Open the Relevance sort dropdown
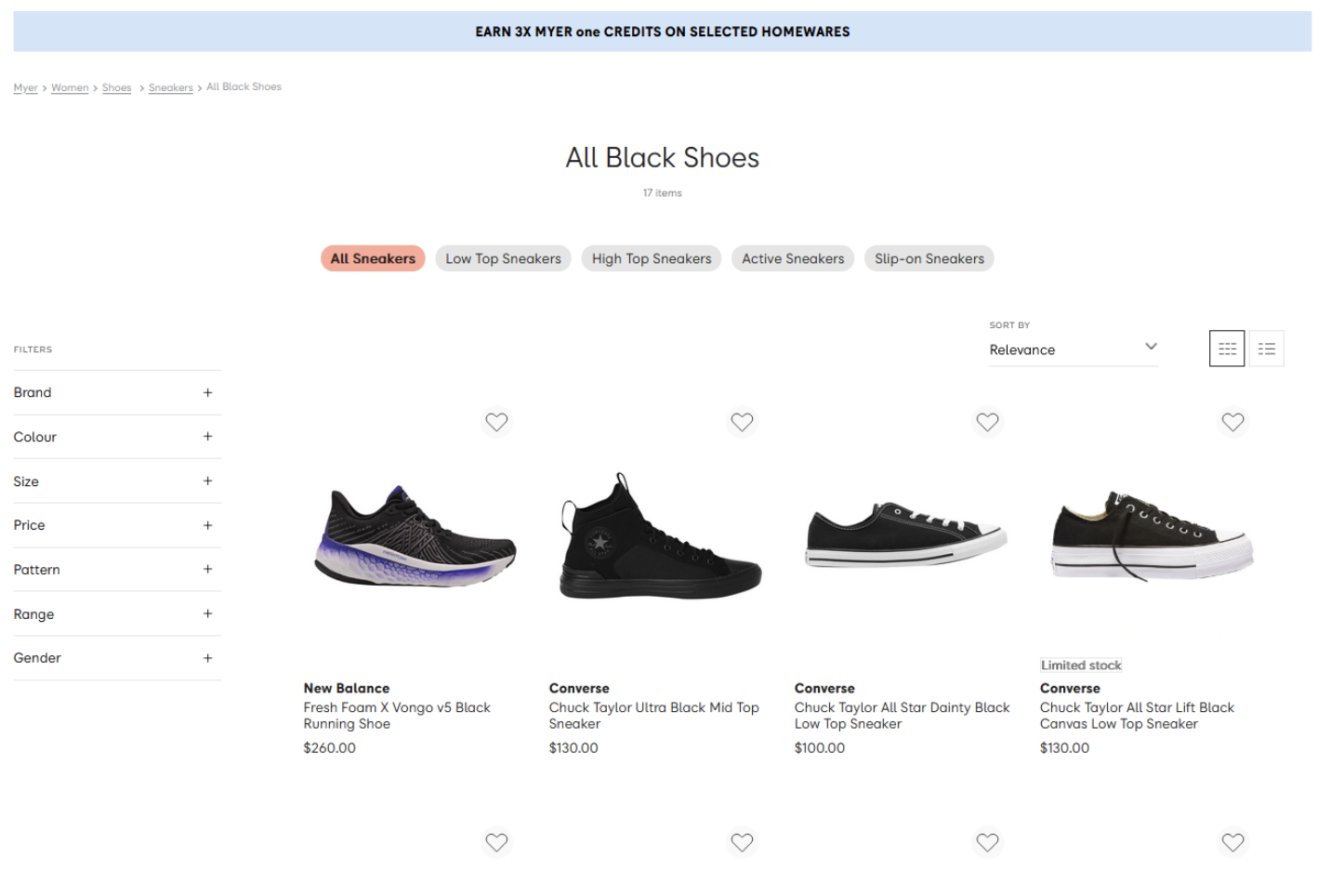The image size is (1331, 896). (1073, 349)
